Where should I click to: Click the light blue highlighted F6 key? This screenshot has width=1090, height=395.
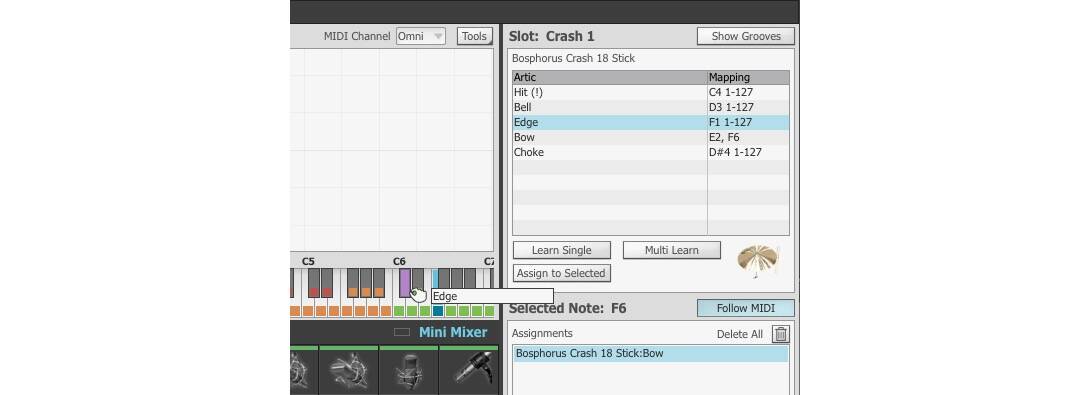[x=435, y=278]
